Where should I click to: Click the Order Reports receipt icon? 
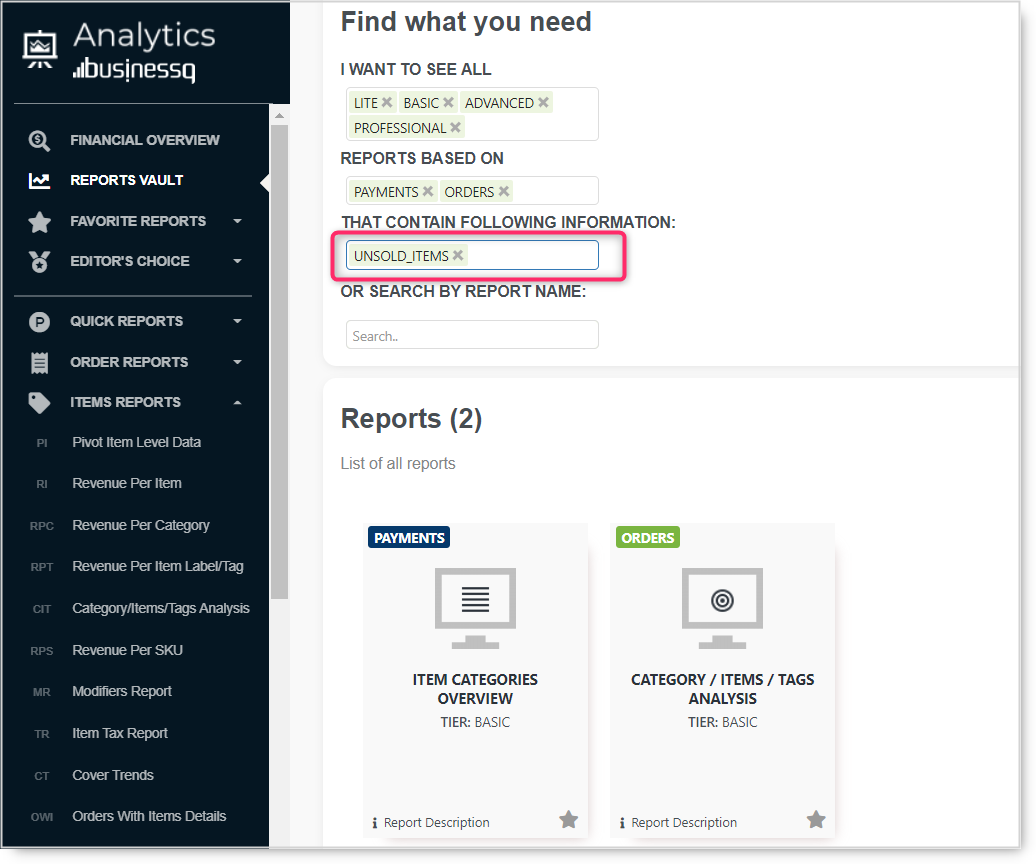click(x=39, y=363)
